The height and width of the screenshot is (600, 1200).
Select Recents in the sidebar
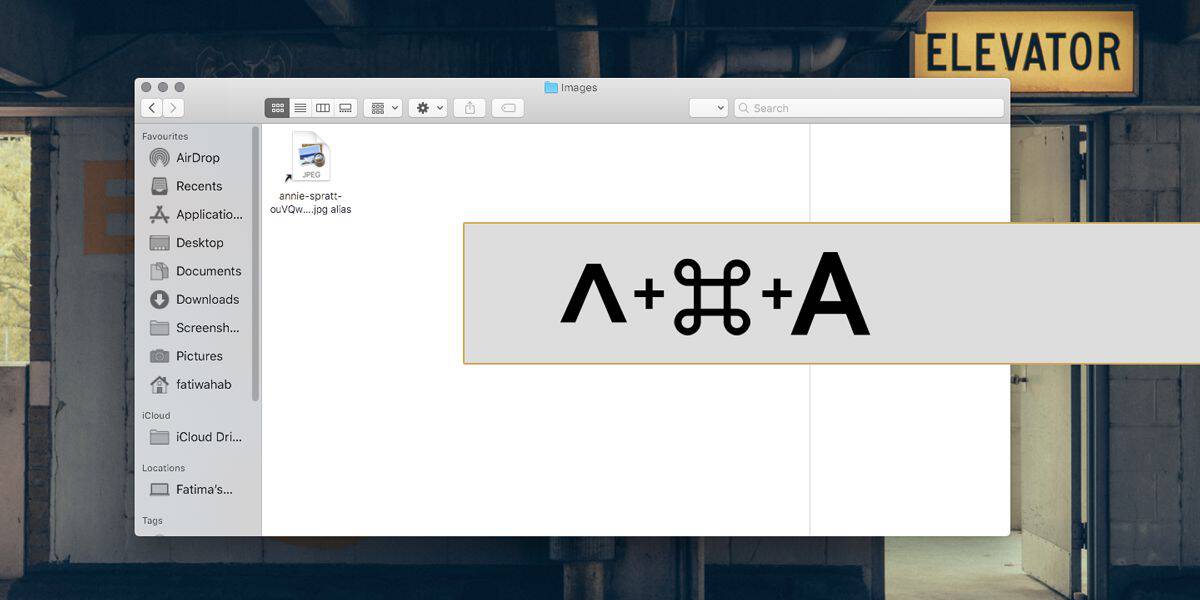pyautogui.click(x=196, y=186)
